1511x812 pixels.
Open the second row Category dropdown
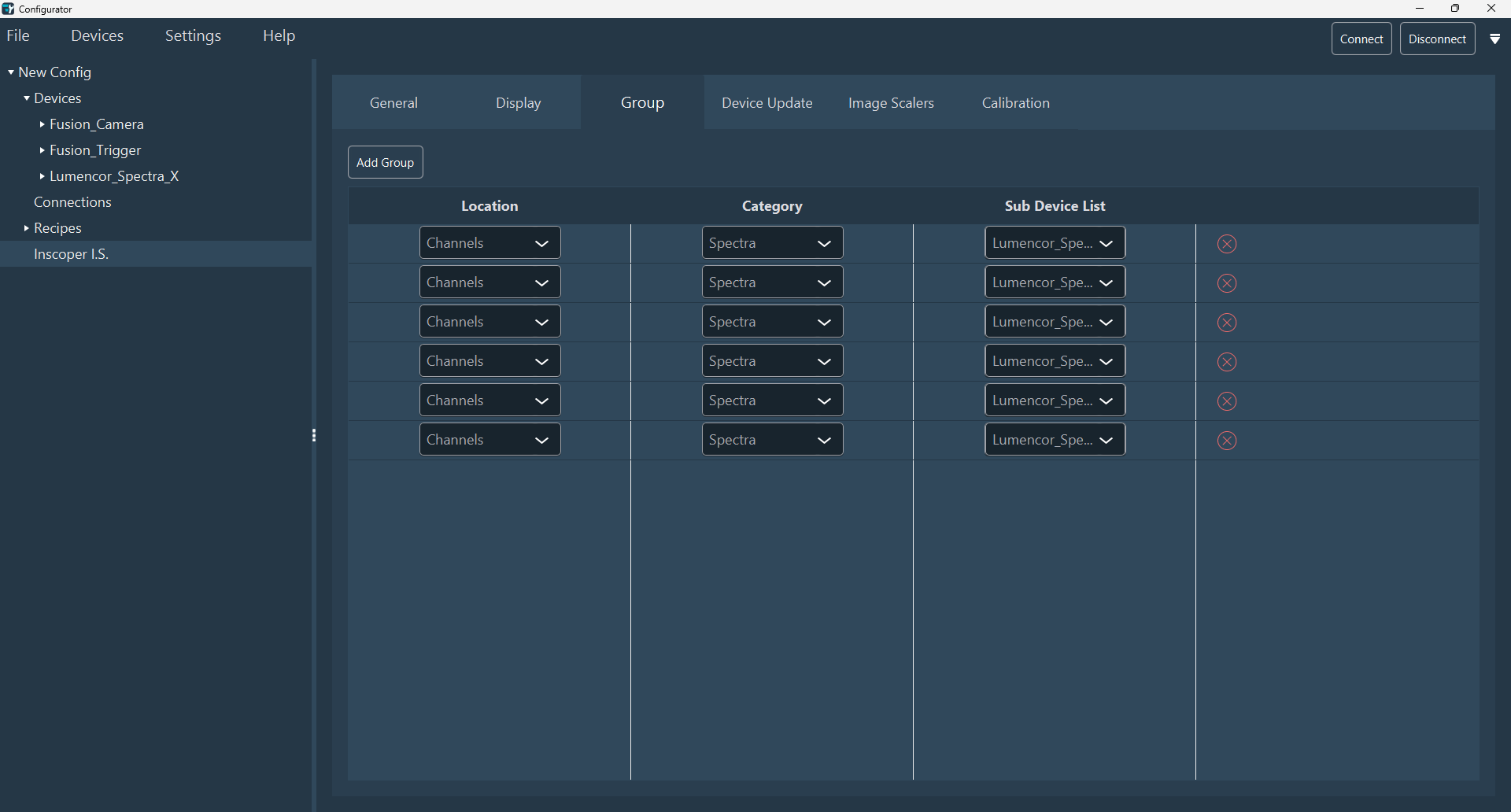point(772,282)
